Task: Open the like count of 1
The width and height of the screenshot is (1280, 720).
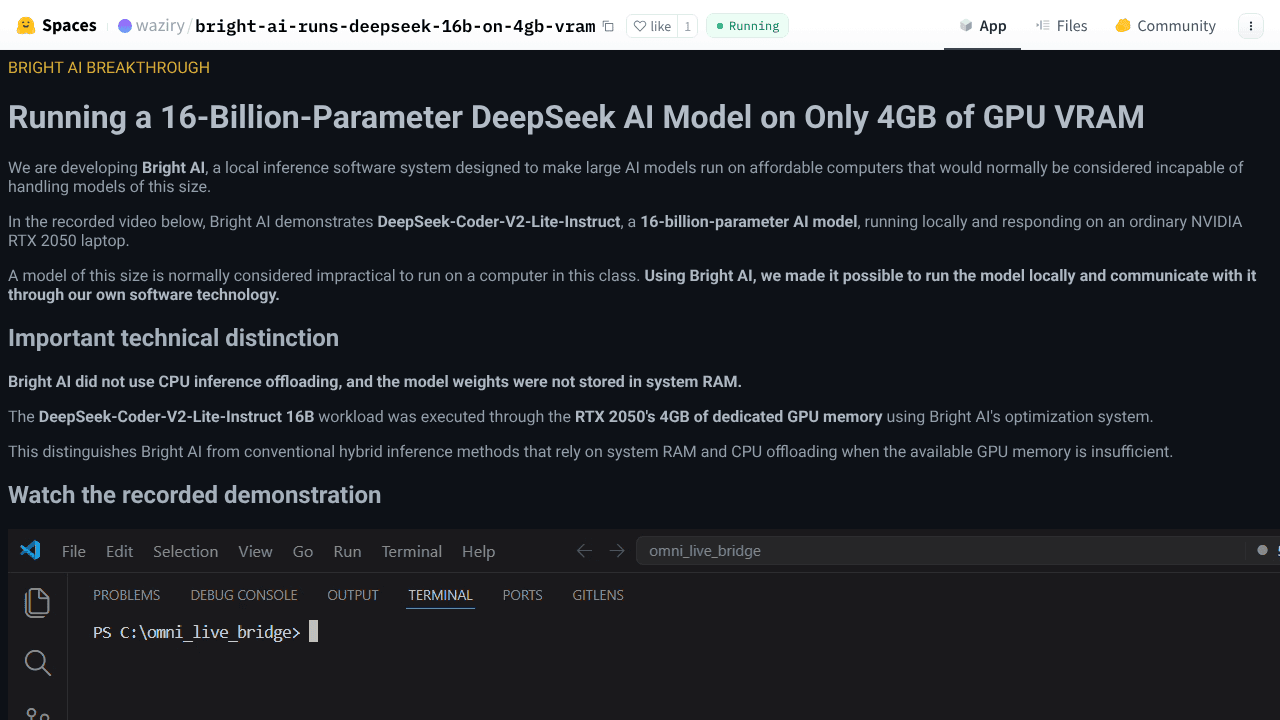Action: point(687,26)
